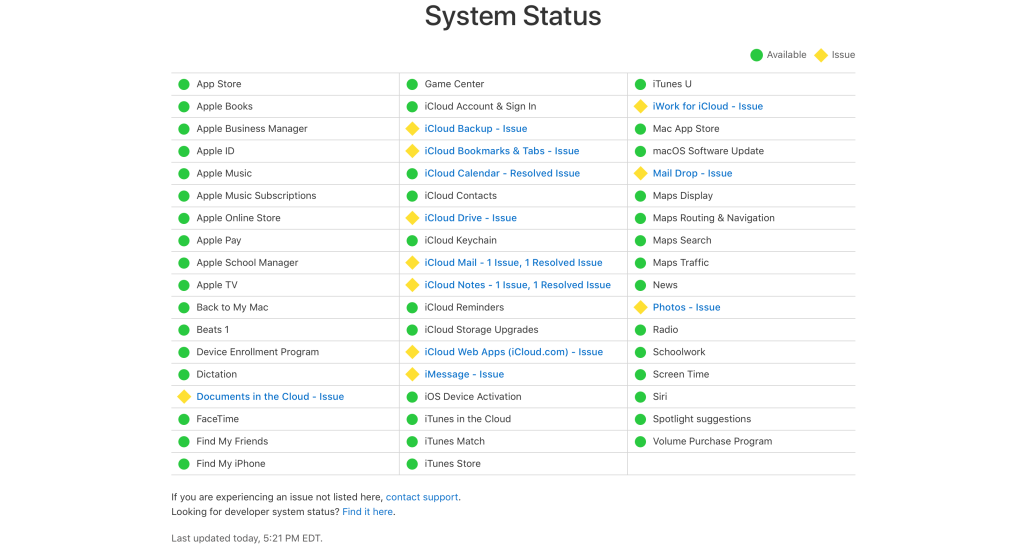
Task: Click green status dot beside iCloud Keychain
Action: click(412, 240)
